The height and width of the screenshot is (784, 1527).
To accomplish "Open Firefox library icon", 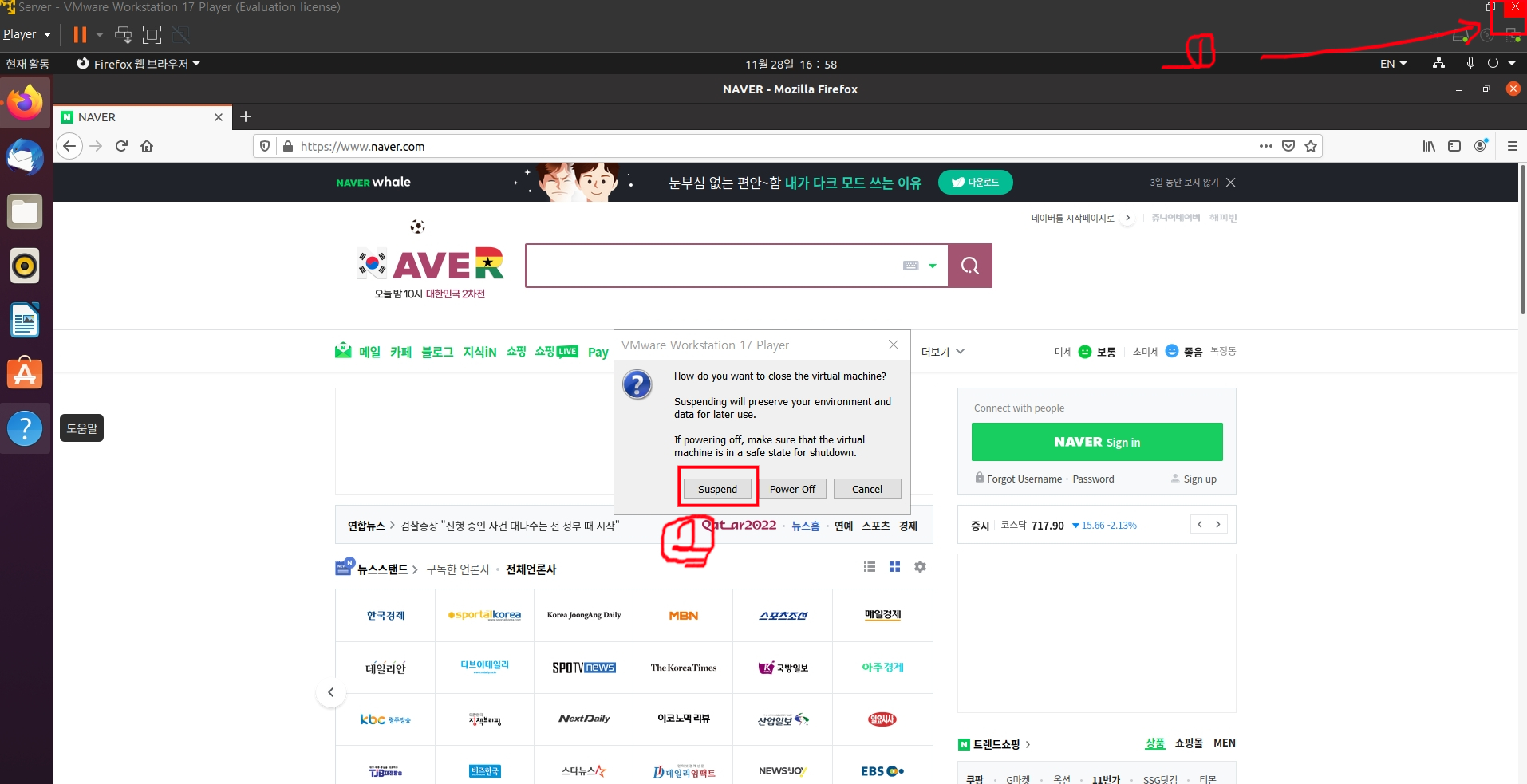I will pyautogui.click(x=1429, y=146).
